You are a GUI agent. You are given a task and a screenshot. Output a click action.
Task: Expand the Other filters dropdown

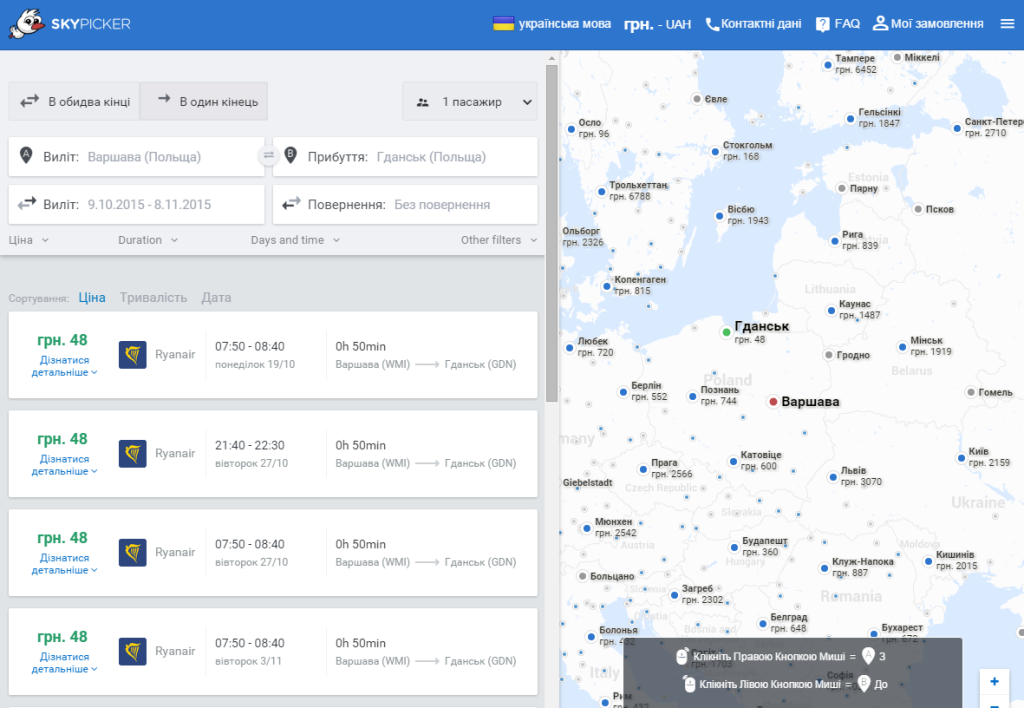(x=499, y=240)
